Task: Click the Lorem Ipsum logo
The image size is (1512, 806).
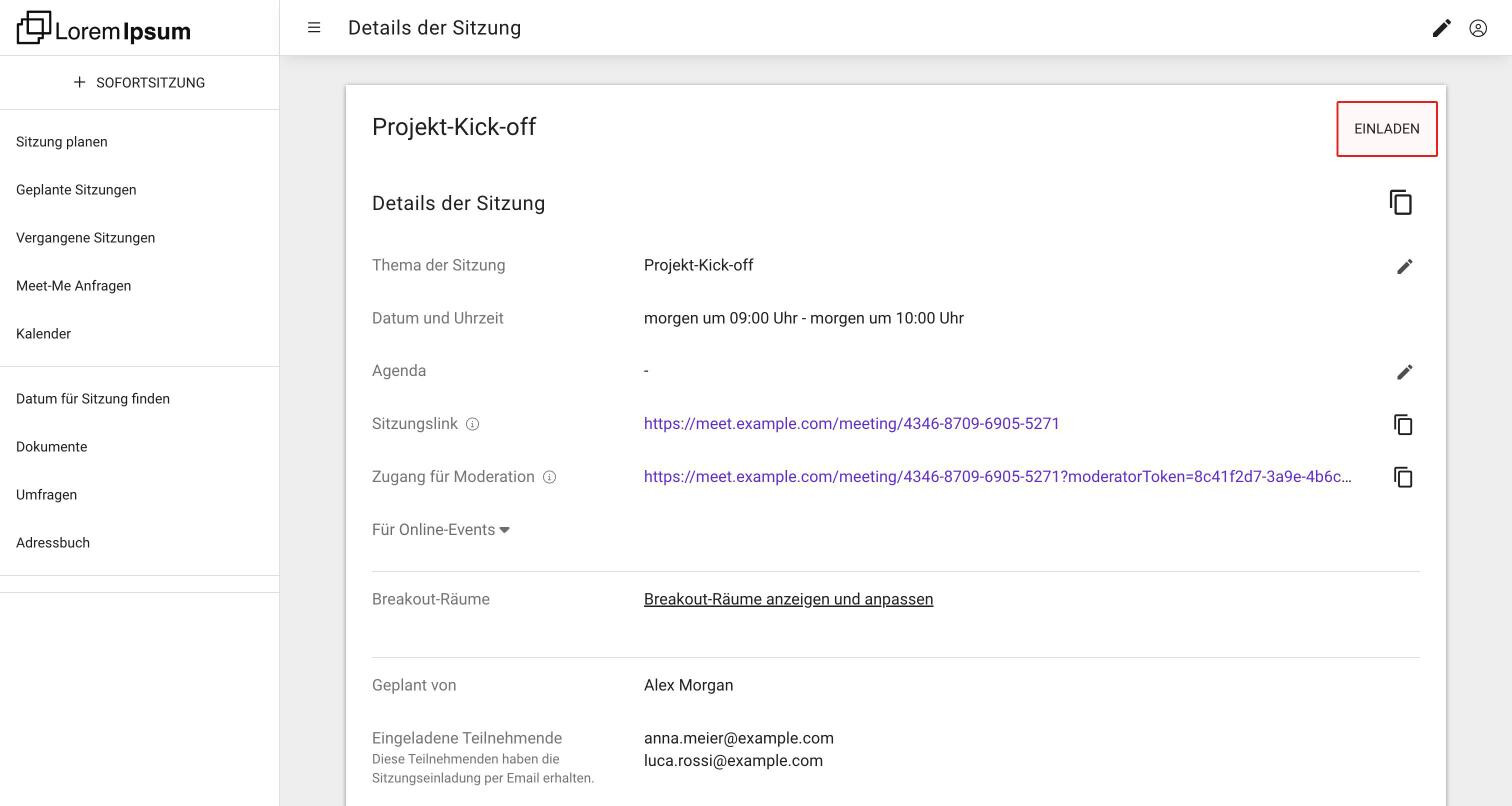Action: pyautogui.click(x=104, y=28)
